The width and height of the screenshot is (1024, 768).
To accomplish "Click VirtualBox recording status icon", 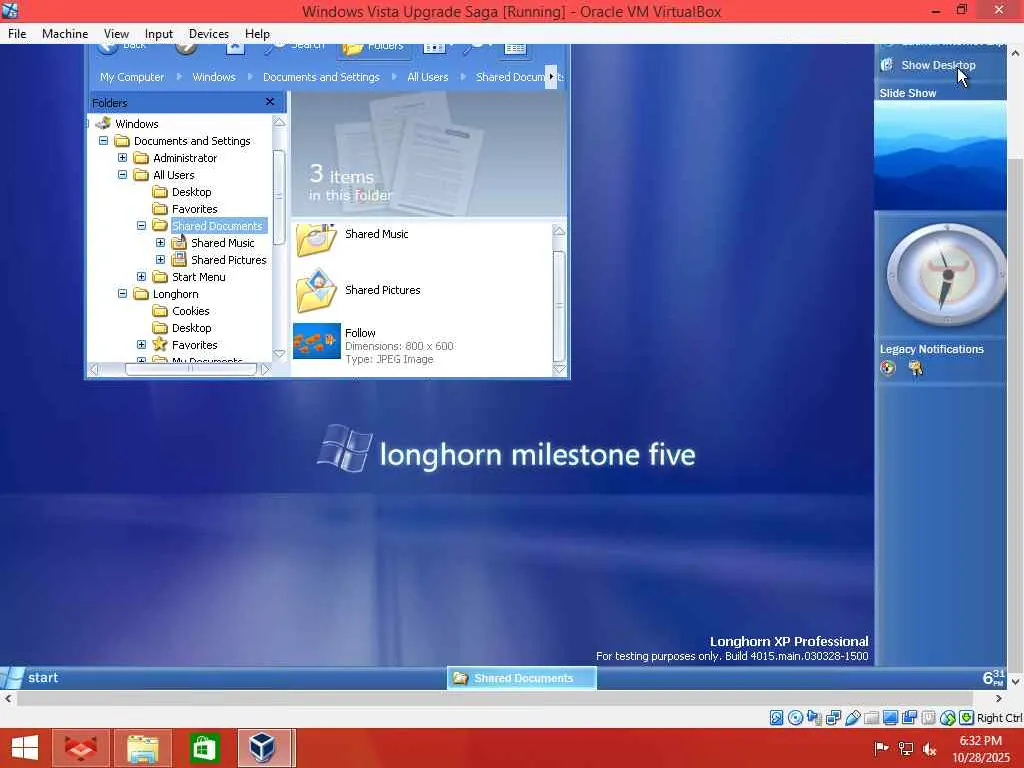I will [x=909, y=718].
